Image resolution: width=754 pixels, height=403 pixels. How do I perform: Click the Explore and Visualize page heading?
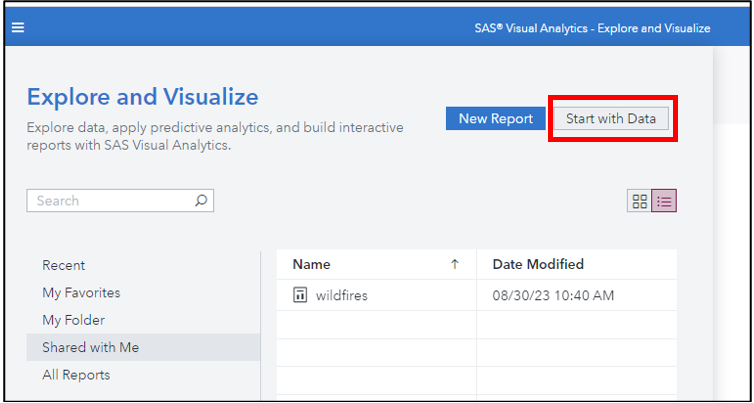click(142, 97)
